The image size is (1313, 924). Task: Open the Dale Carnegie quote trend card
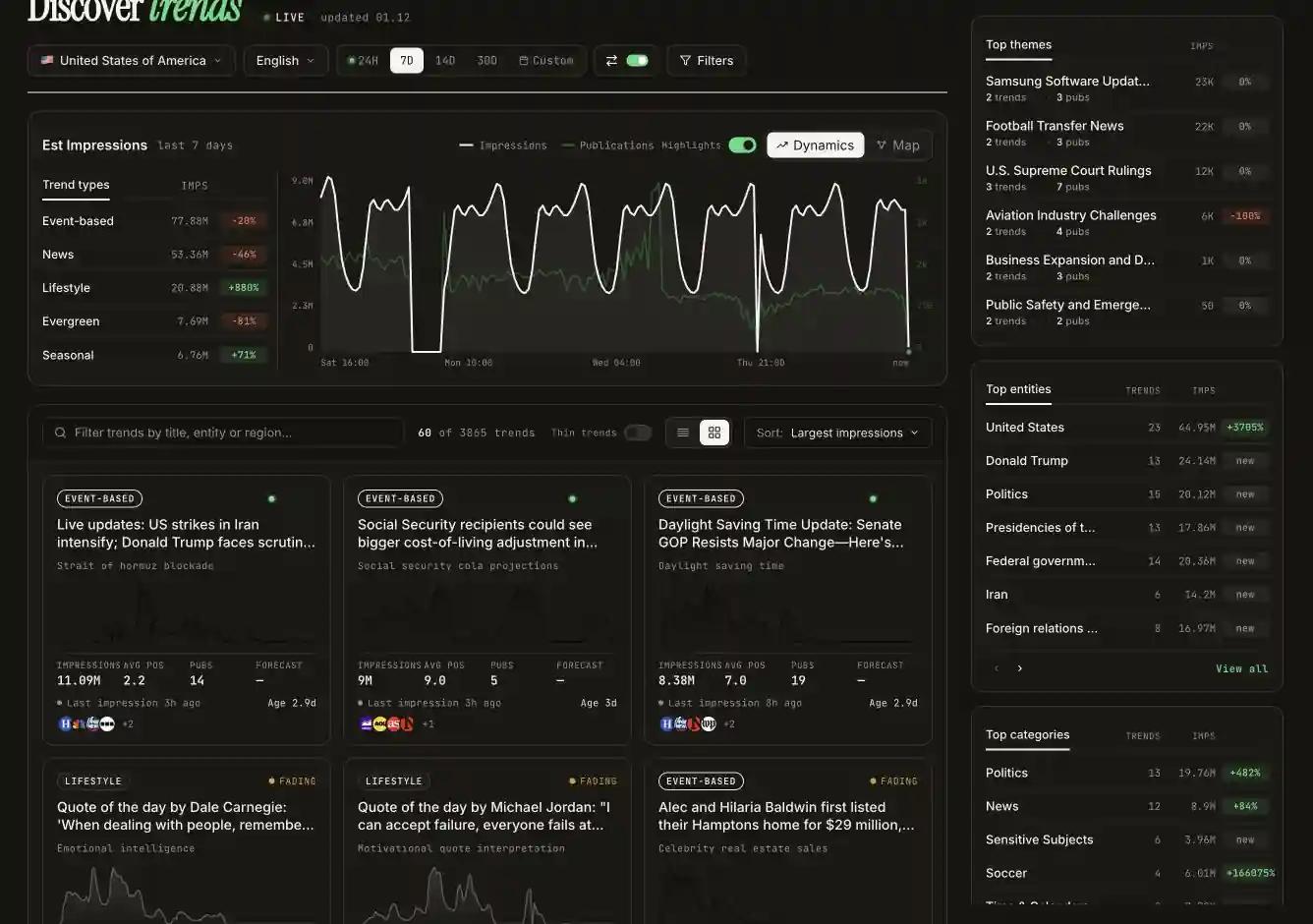point(187,841)
